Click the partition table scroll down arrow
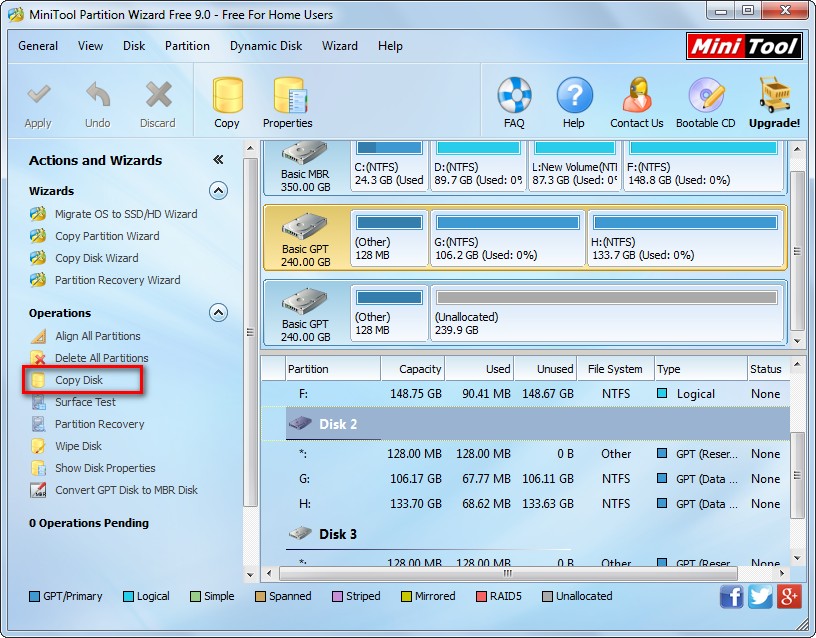Screen dimensions: 816x638 797,558
